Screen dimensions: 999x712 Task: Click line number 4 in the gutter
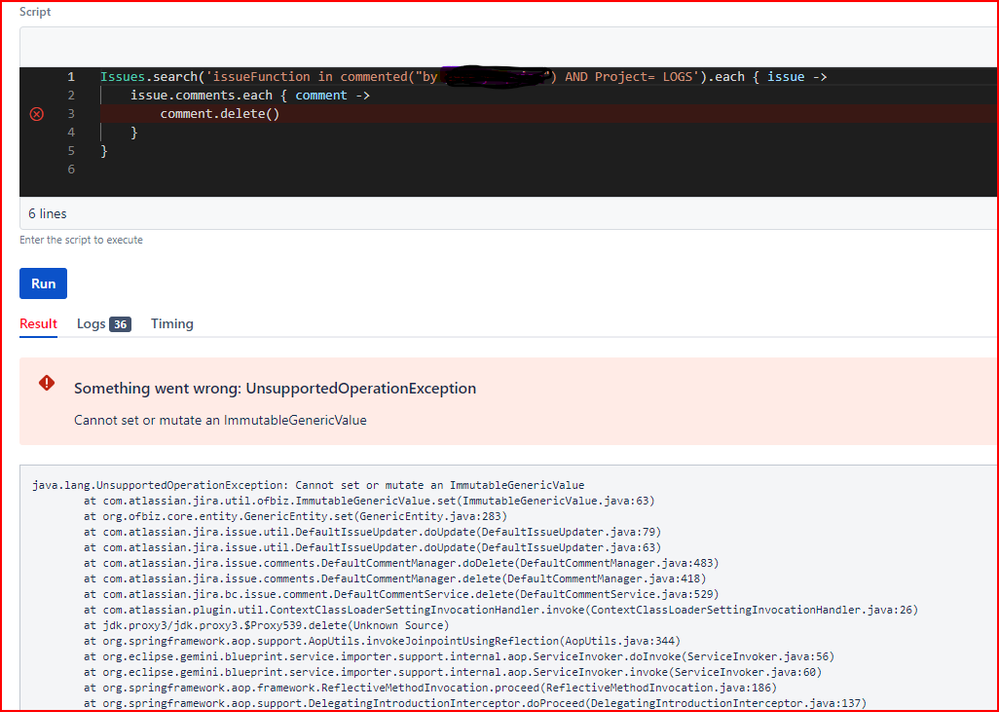(71, 132)
